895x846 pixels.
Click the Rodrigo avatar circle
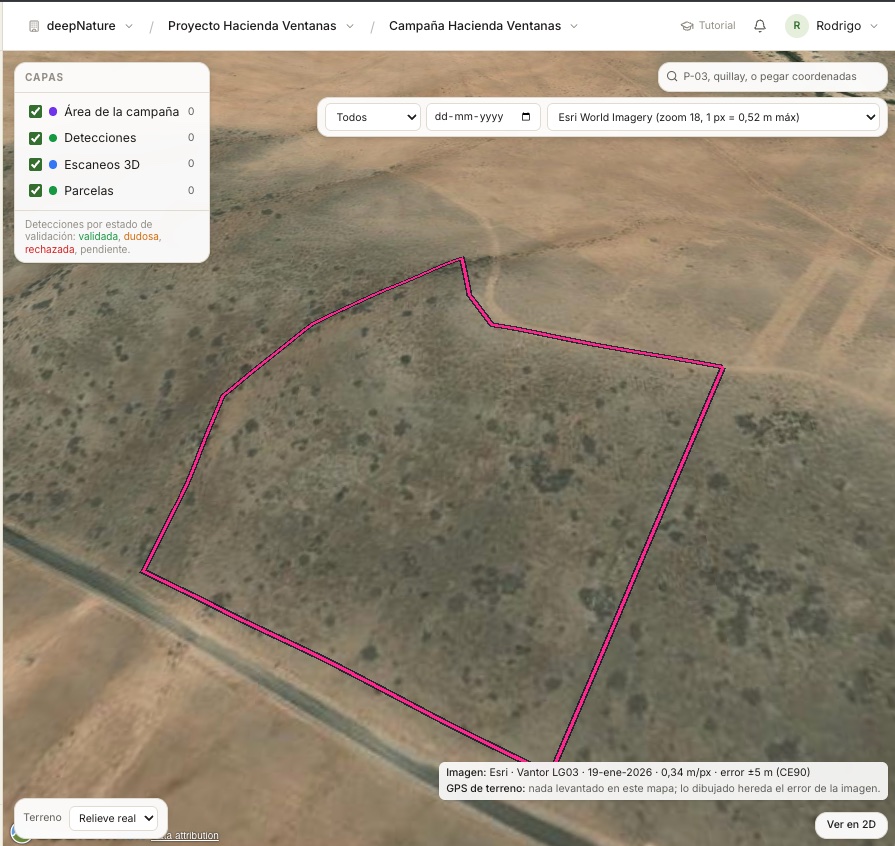797,26
